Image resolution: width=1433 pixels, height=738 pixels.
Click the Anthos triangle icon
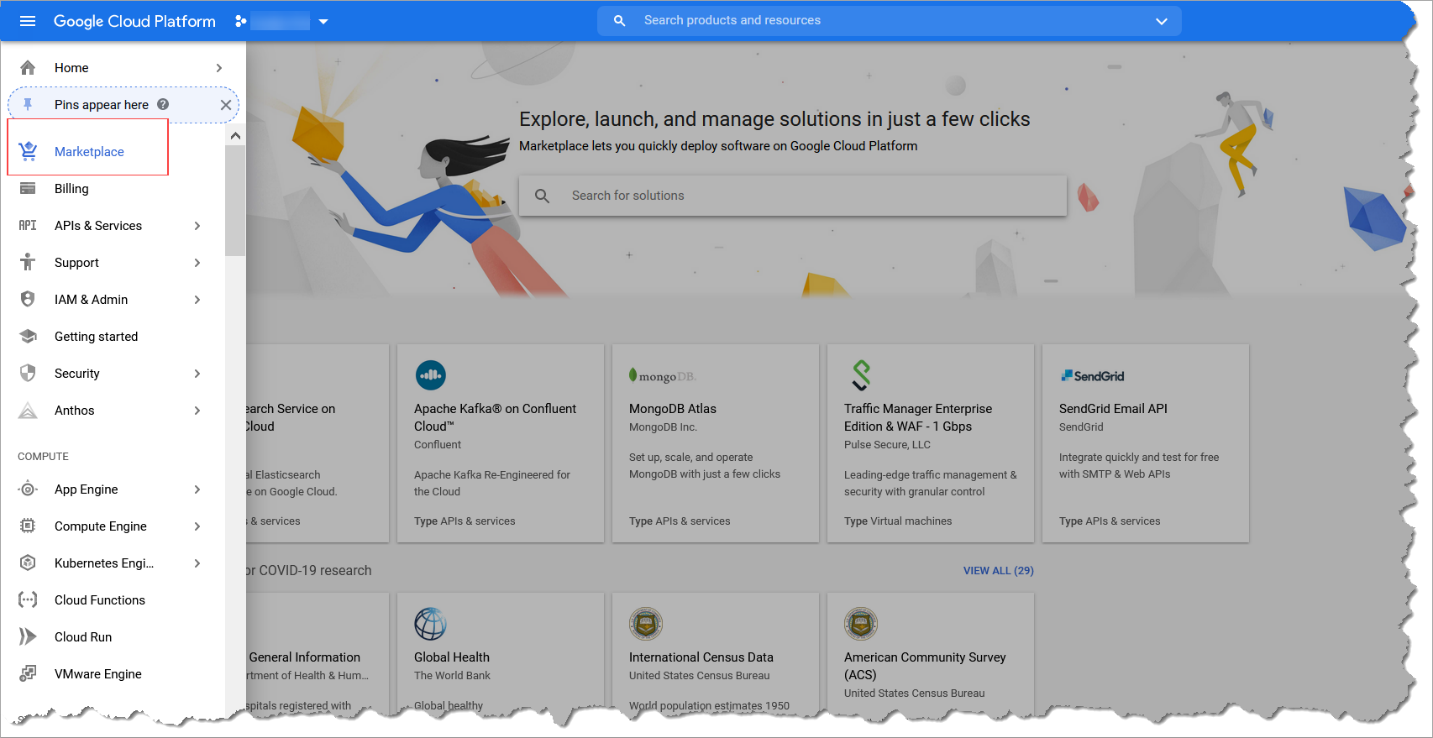click(x=28, y=411)
